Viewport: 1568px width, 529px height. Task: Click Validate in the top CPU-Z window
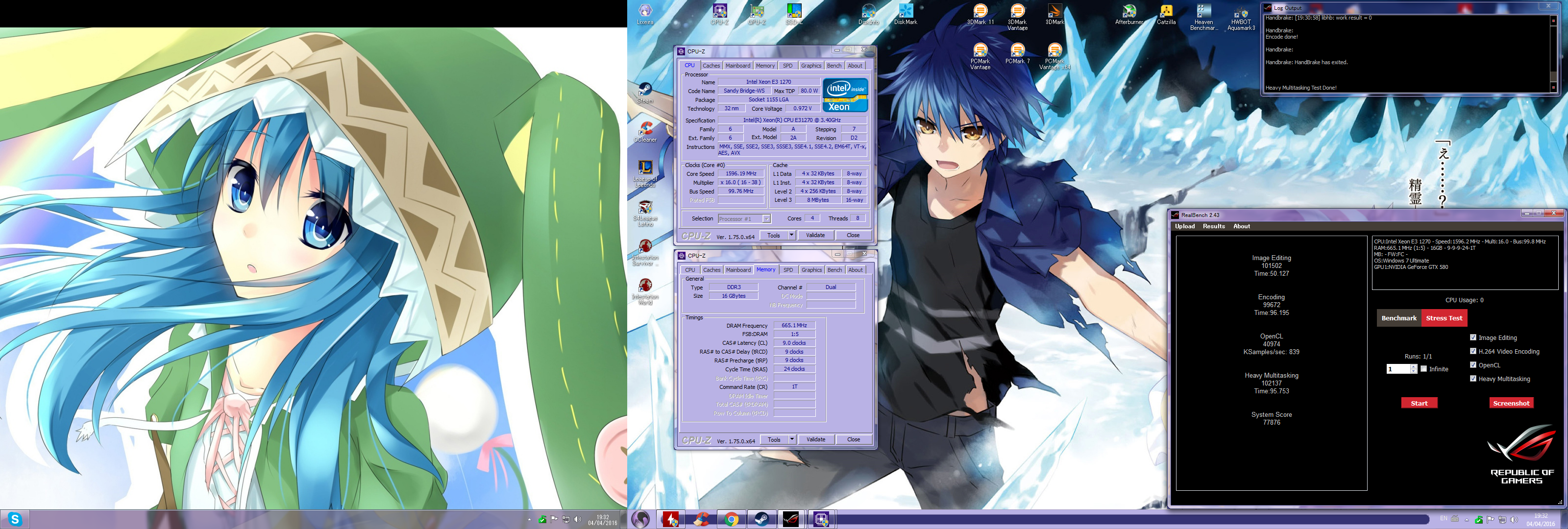pyautogui.click(x=815, y=235)
